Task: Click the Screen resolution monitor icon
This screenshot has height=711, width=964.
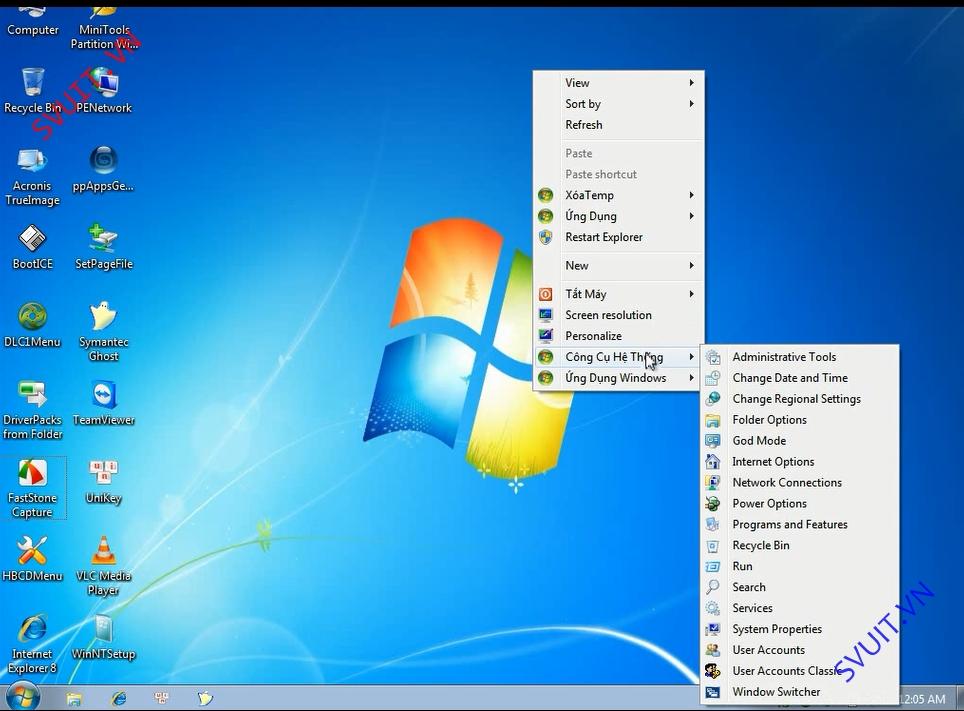Action: click(x=545, y=315)
